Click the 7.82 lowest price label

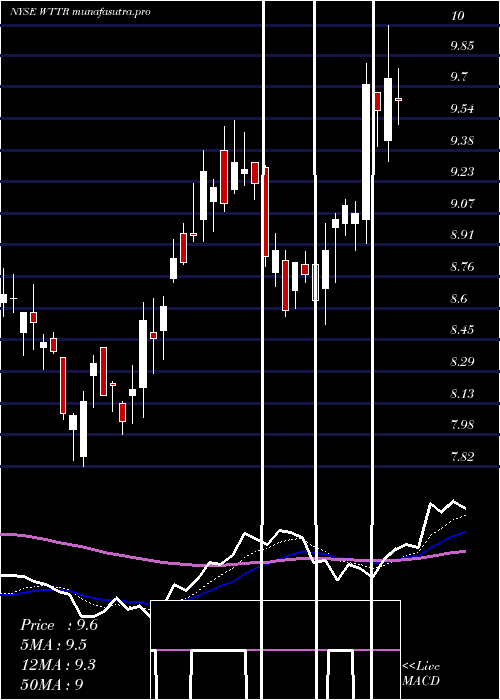click(463, 456)
